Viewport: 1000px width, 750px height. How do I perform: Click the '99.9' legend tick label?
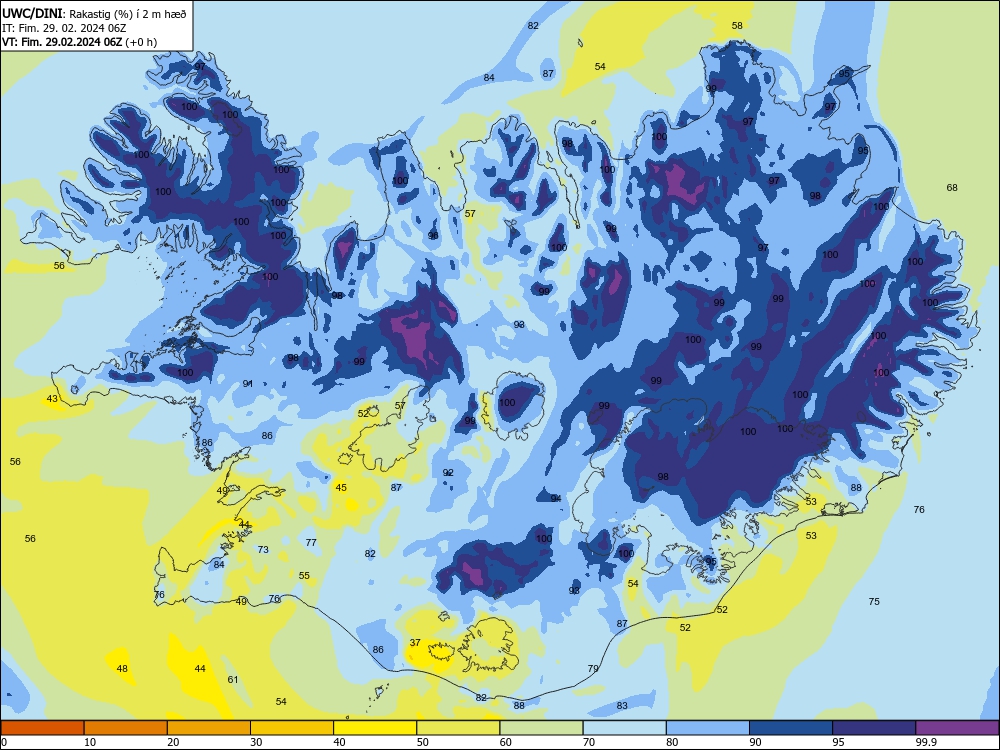[926, 742]
